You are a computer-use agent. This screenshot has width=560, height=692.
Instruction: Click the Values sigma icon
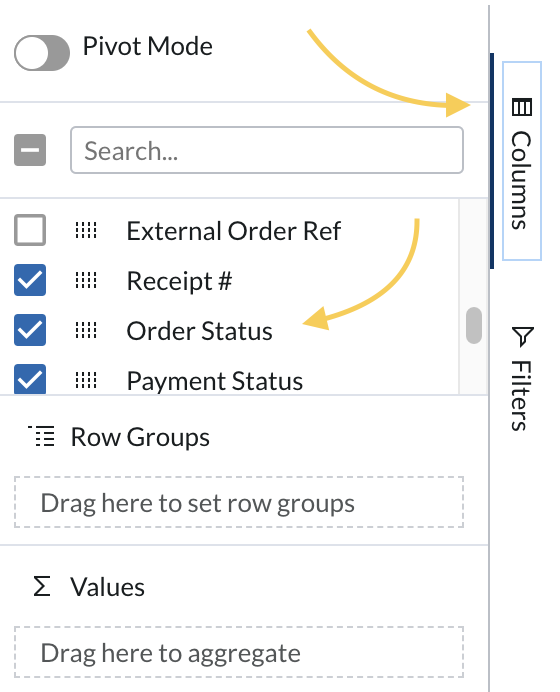pos(42,586)
